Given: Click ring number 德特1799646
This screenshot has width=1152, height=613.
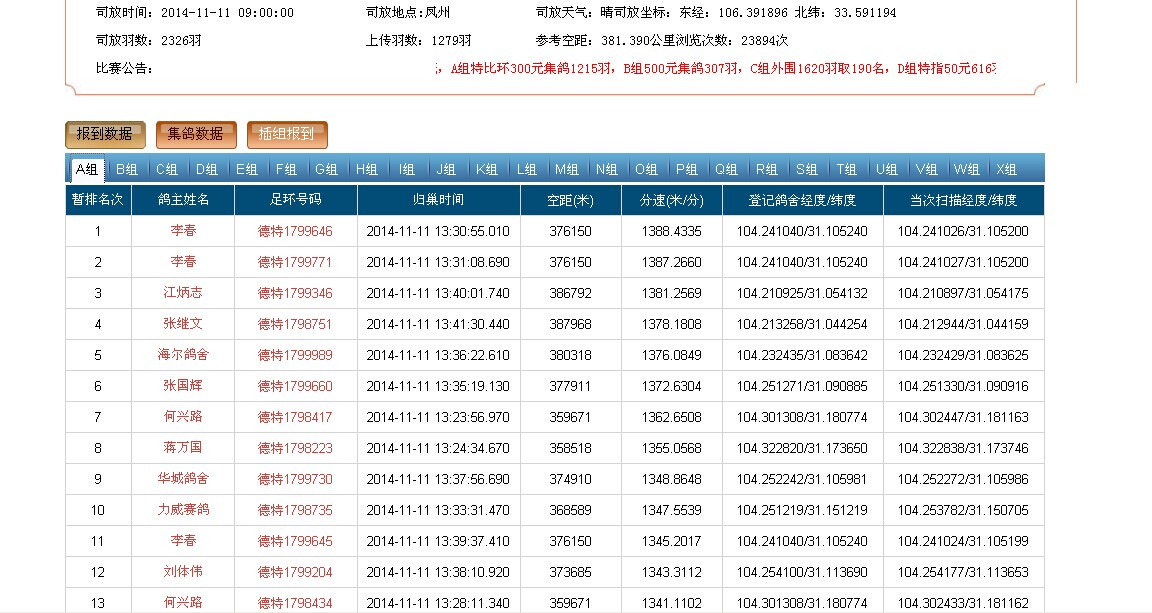Looking at the screenshot, I should [295, 231].
